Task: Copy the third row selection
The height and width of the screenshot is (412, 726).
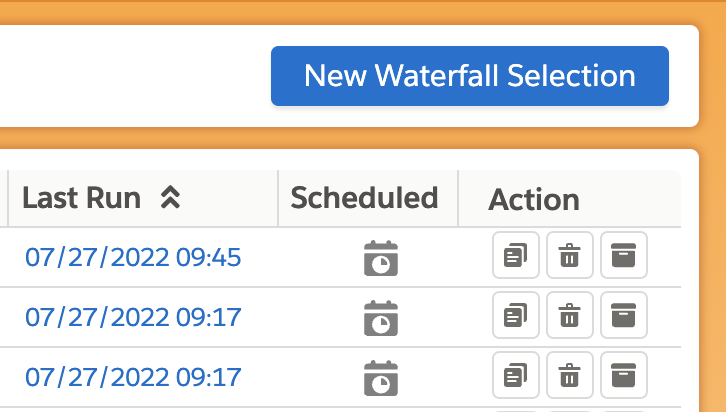Action: (x=516, y=376)
